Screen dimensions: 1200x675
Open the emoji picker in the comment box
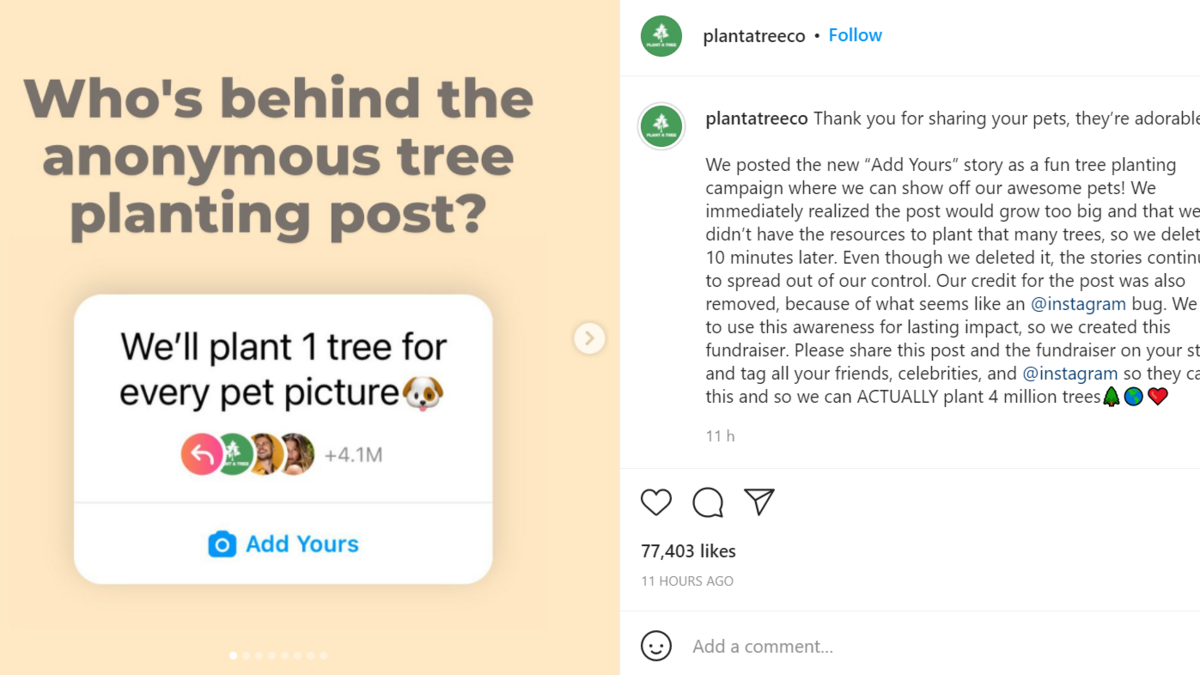tap(656, 646)
